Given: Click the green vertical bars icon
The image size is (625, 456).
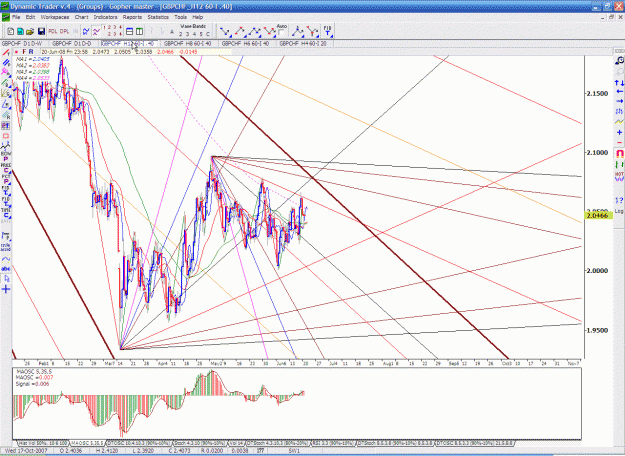Looking at the screenshot, I should (x=619, y=164).
